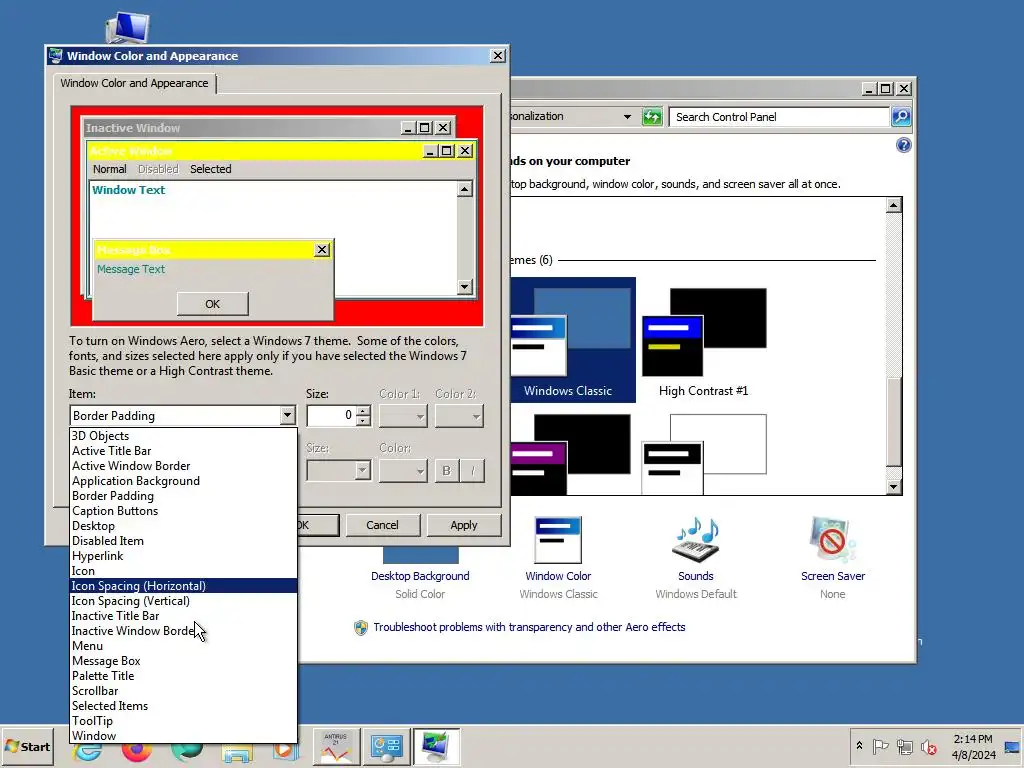This screenshot has height=768, width=1024.
Task: Click the Desktop entry in the item list
Action: pyautogui.click(x=184, y=526)
